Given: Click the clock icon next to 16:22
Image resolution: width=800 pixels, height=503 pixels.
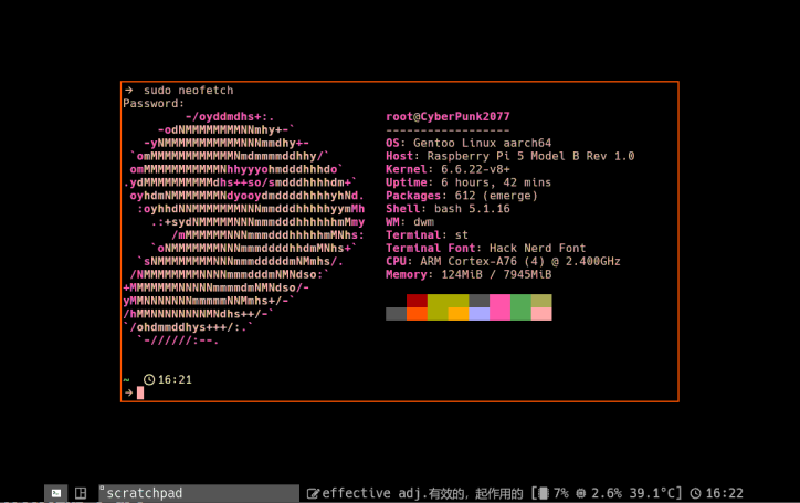Looking at the screenshot, I should 696,493.
